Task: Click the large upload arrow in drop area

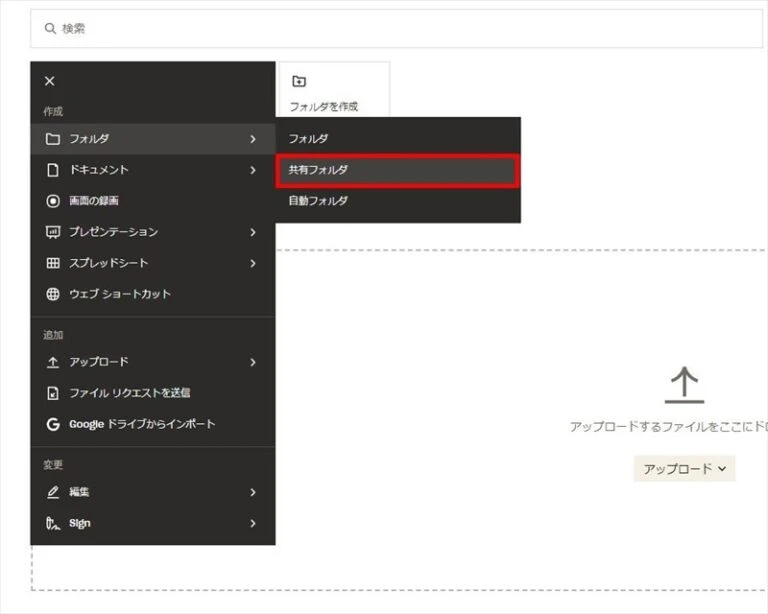Action: [x=684, y=385]
